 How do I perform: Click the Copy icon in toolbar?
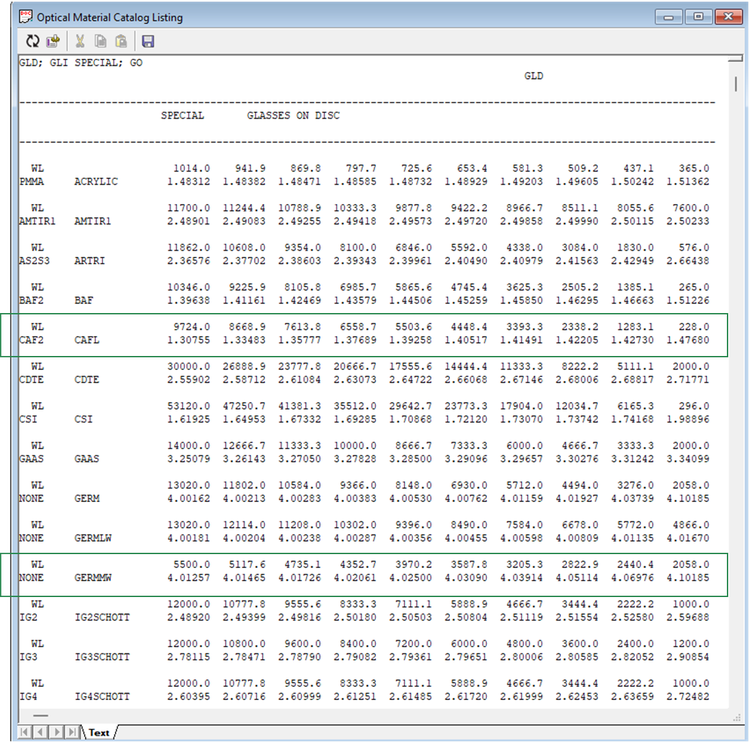click(100, 41)
